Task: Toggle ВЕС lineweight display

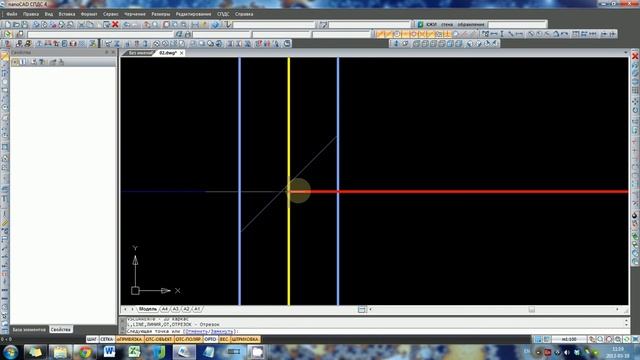Action: (224, 339)
